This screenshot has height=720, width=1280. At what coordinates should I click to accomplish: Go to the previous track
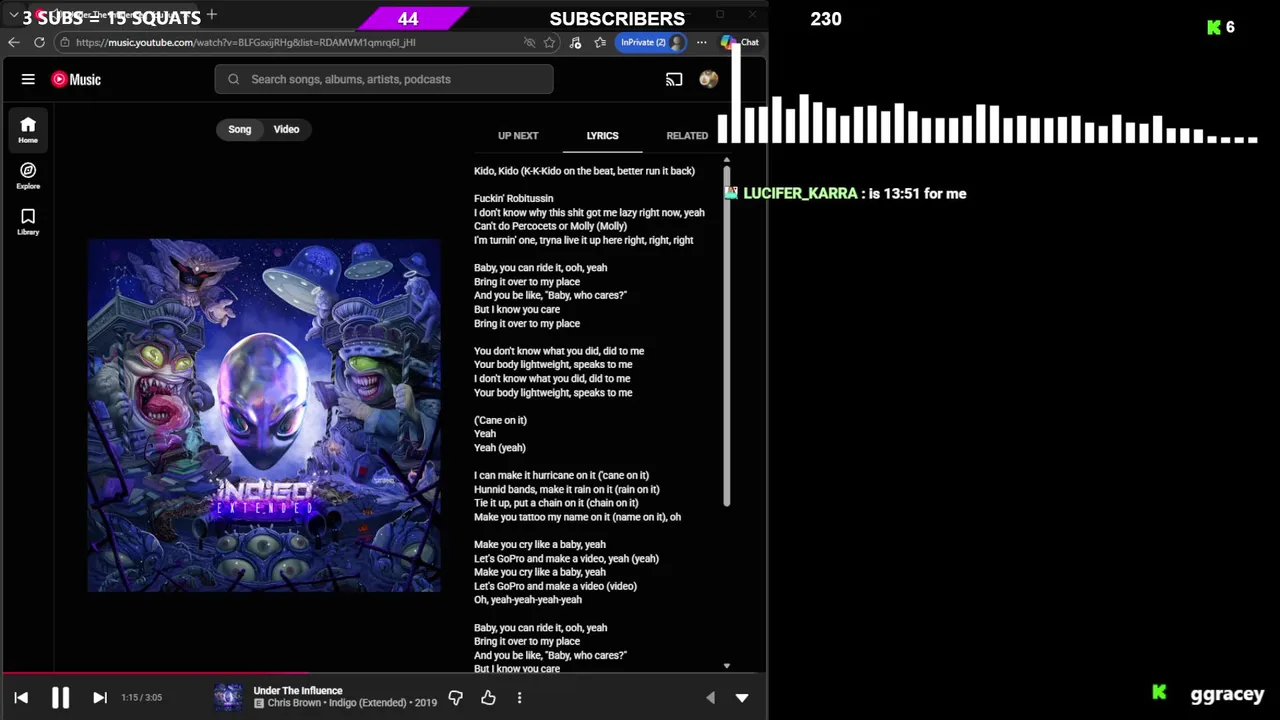pos(21,698)
